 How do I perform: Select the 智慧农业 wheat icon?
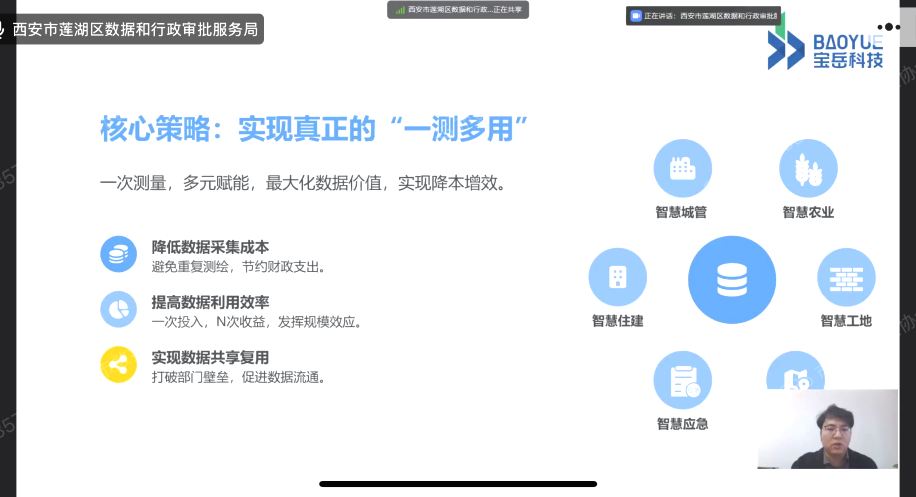click(808, 168)
